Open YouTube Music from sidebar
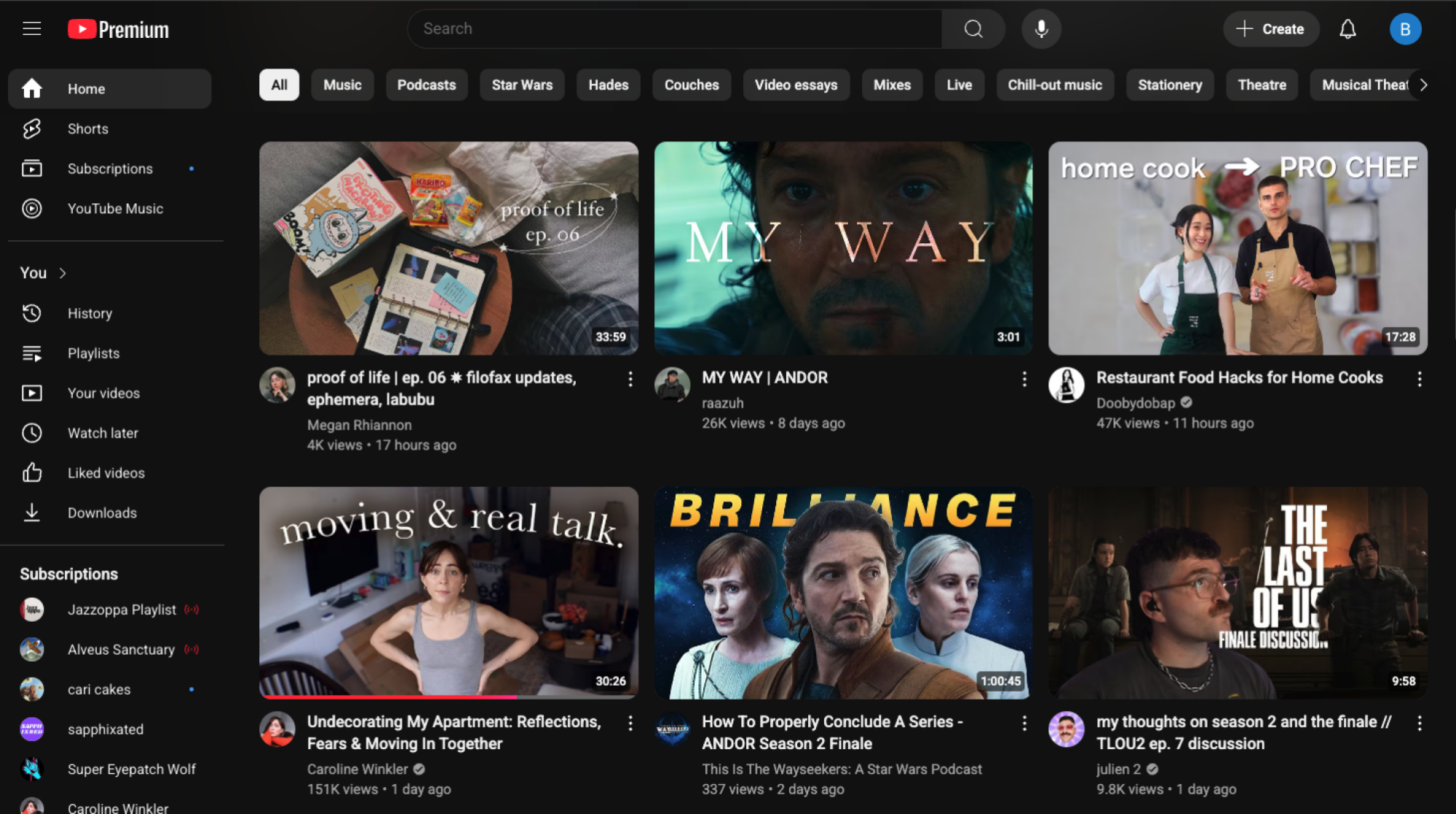1456x814 pixels. click(115, 209)
